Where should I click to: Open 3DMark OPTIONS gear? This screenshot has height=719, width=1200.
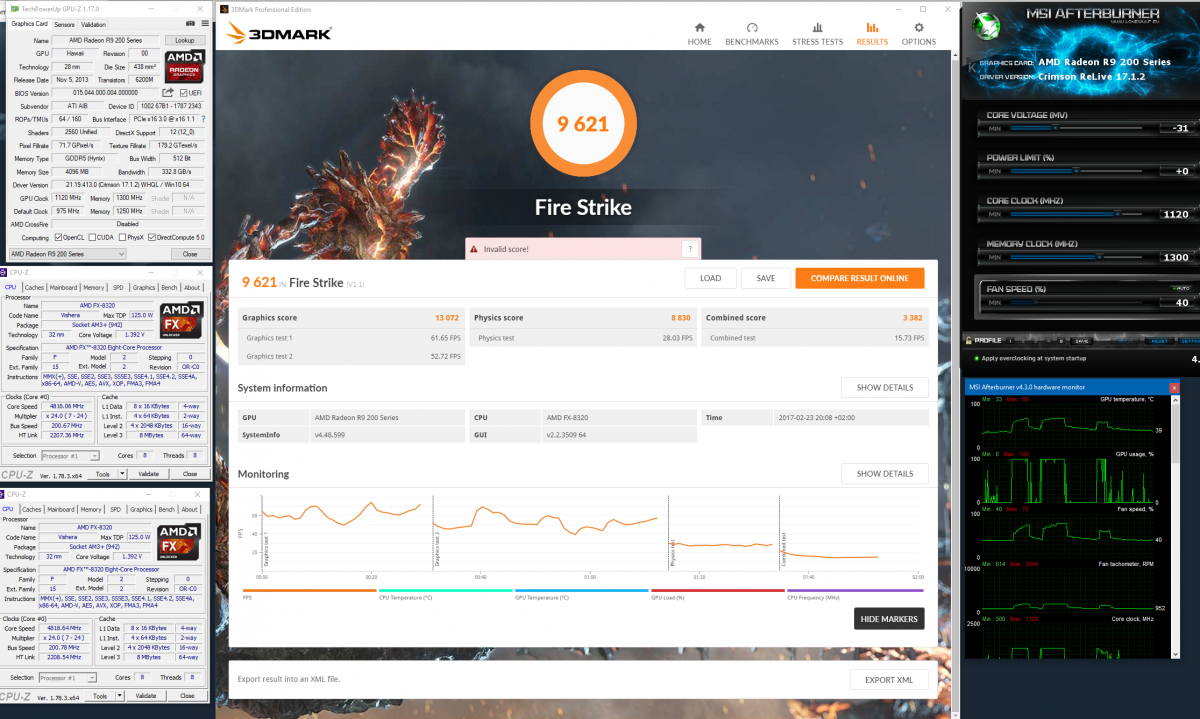[x=919, y=29]
